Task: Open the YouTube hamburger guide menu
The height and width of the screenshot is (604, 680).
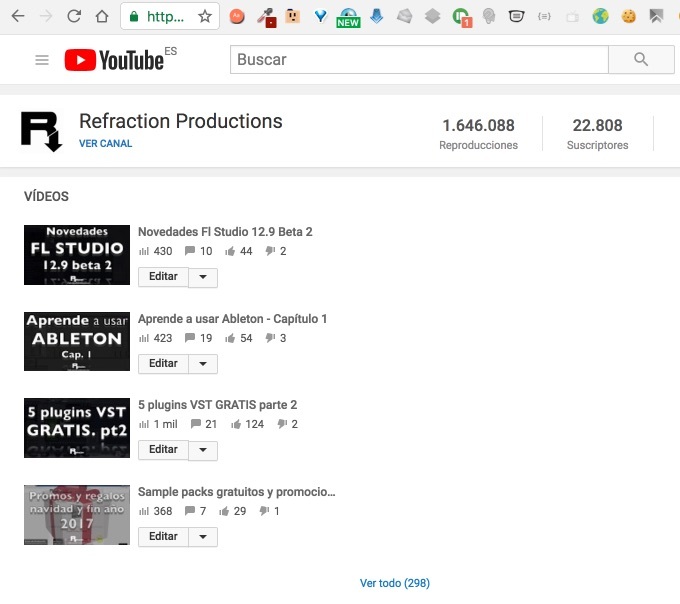Action: (42, 60)
